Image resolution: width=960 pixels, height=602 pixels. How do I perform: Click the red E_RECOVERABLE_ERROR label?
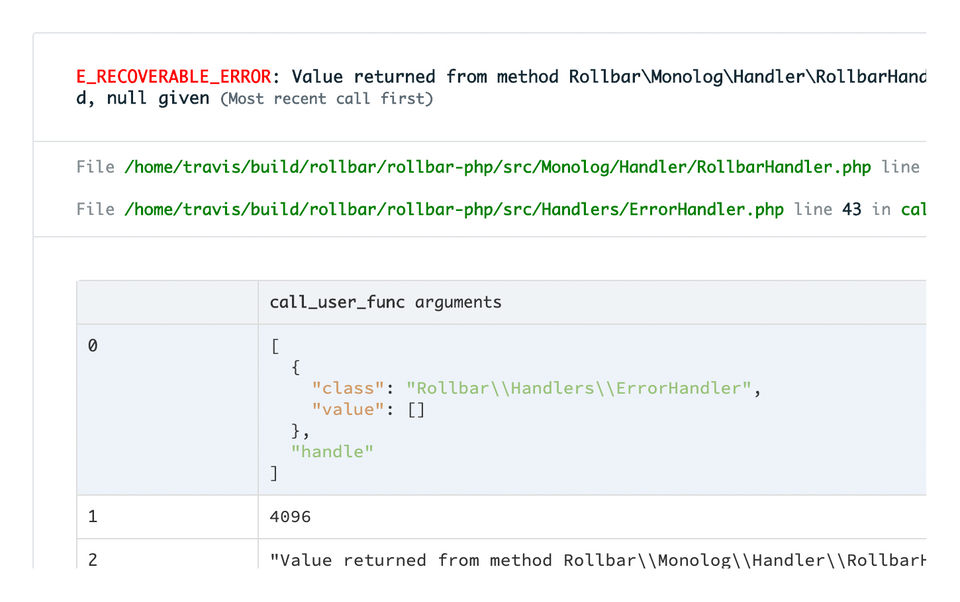point(171,77)
